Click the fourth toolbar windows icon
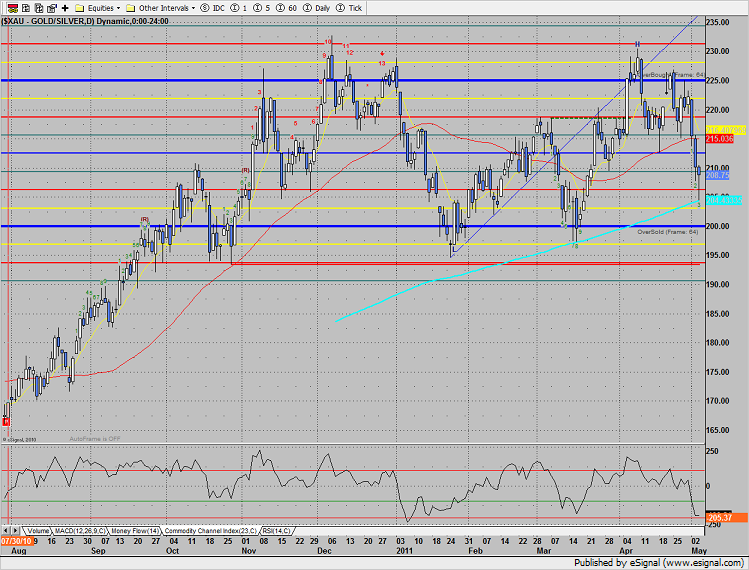749x570 pixels. click(x=52, y=8)
